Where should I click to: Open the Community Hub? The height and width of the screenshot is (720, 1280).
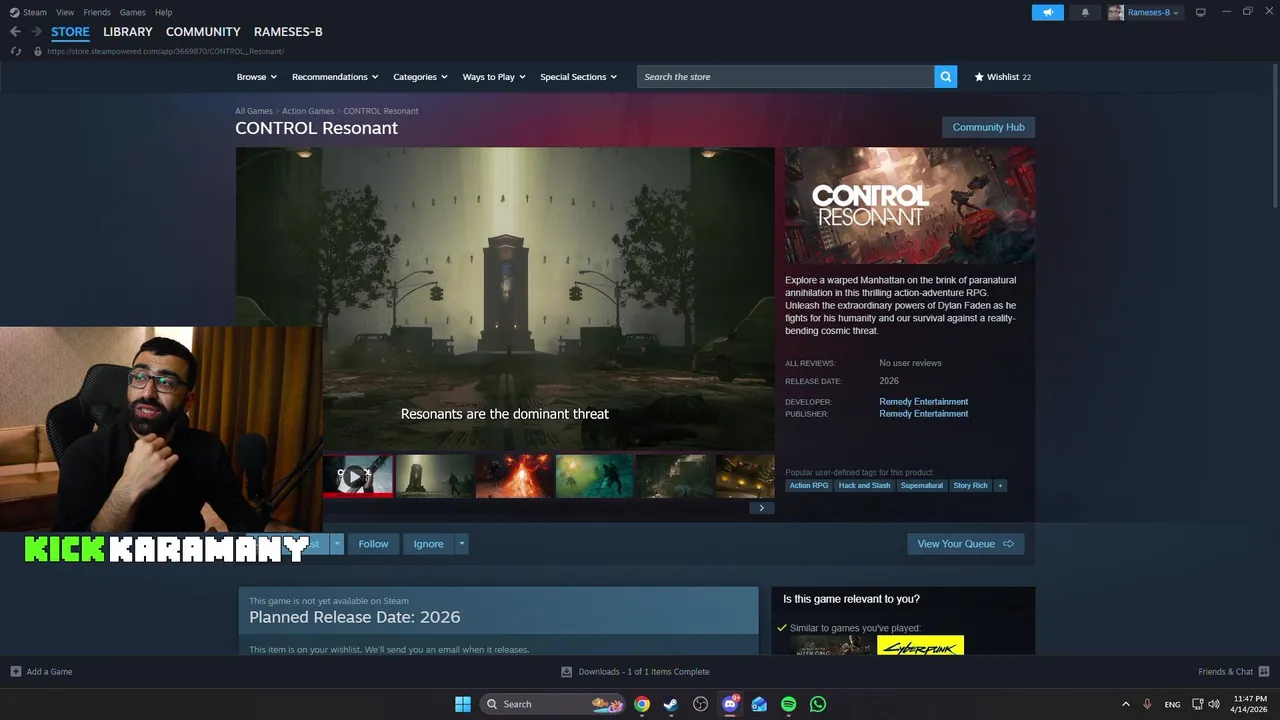coord(988,127)
